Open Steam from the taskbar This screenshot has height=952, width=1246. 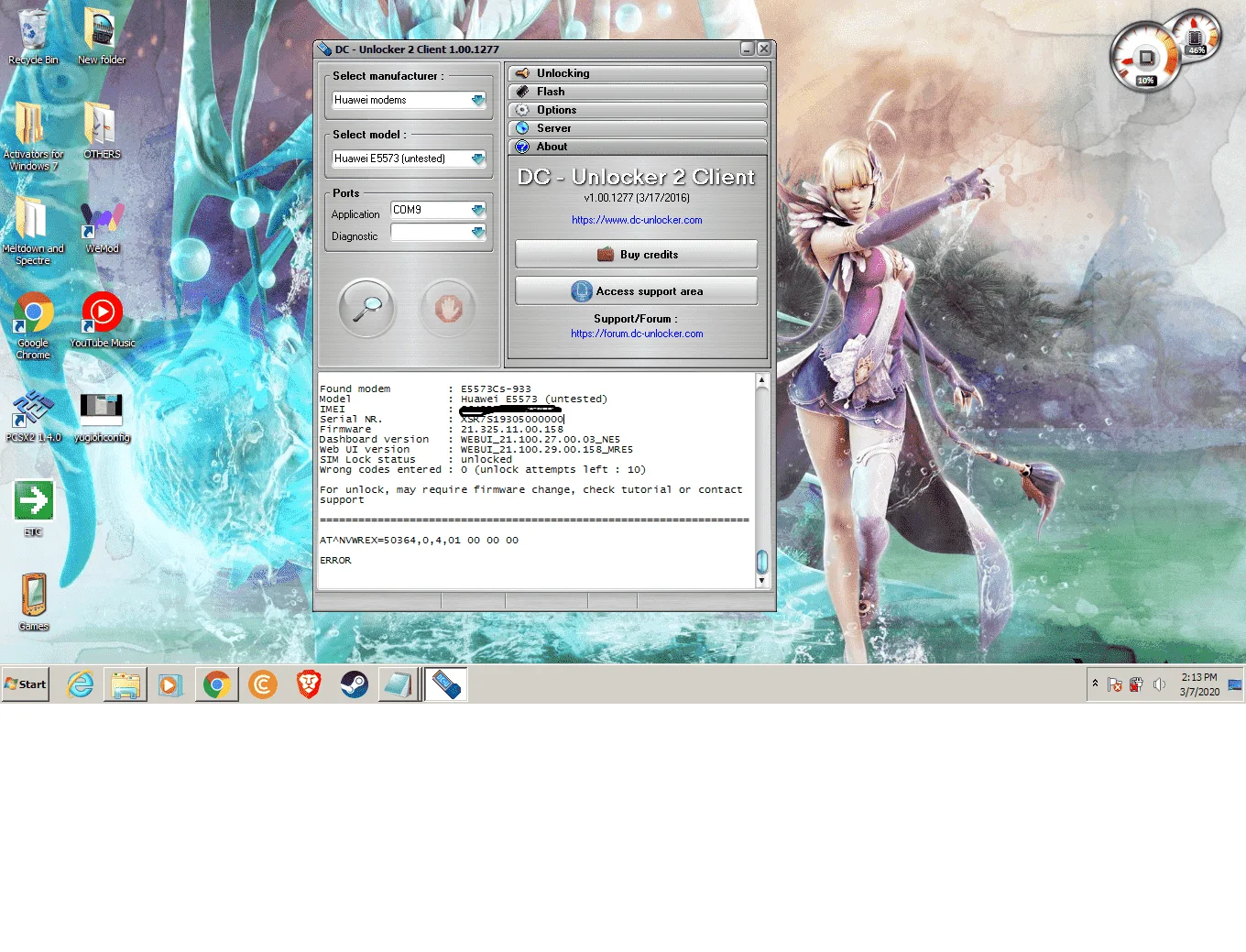tap(355, 684)
